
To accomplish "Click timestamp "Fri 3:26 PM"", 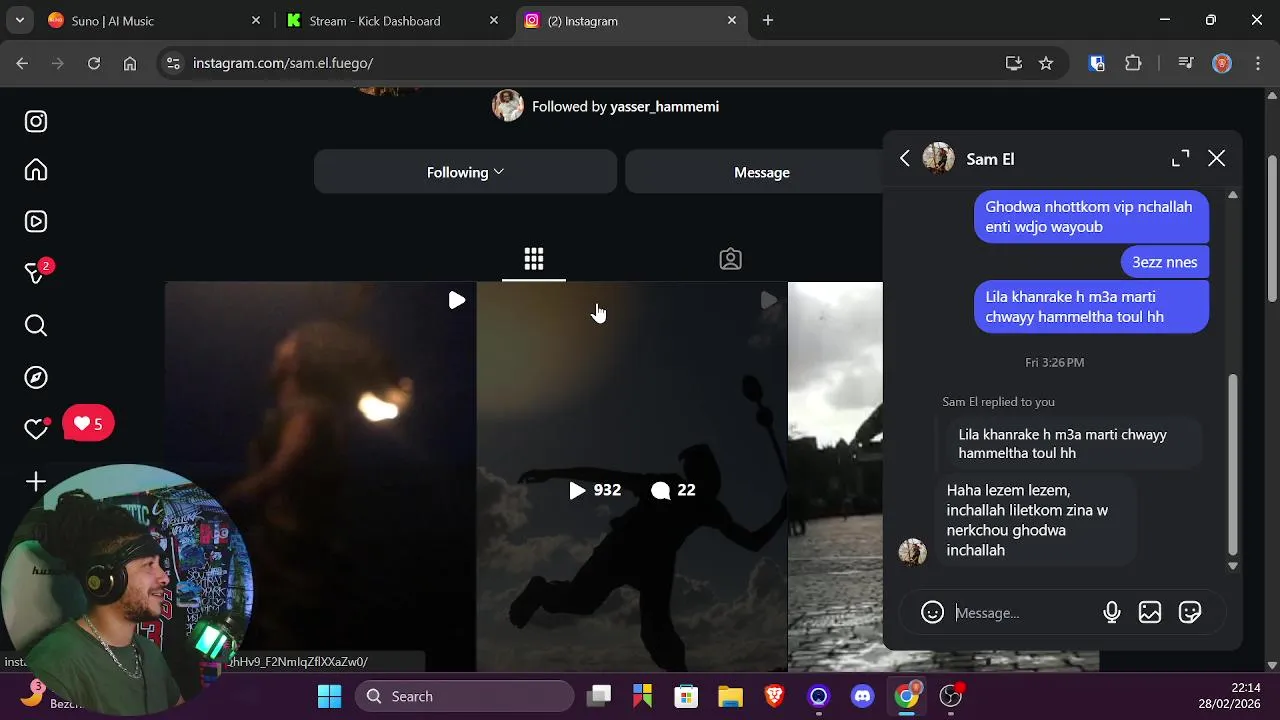I will coord(1054,362).
